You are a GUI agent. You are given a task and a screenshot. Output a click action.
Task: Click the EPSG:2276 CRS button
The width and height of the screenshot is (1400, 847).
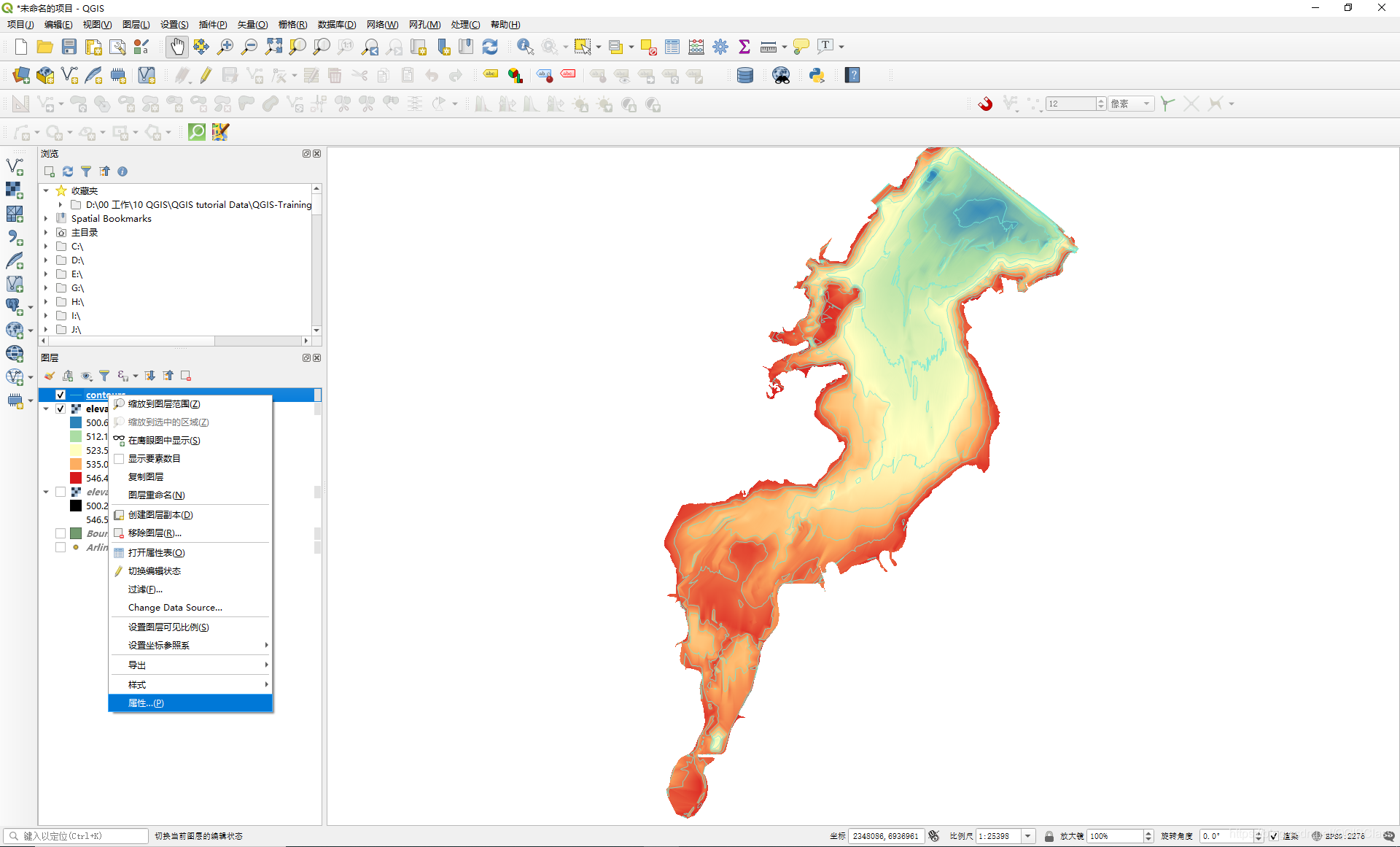pos(1339,836)
